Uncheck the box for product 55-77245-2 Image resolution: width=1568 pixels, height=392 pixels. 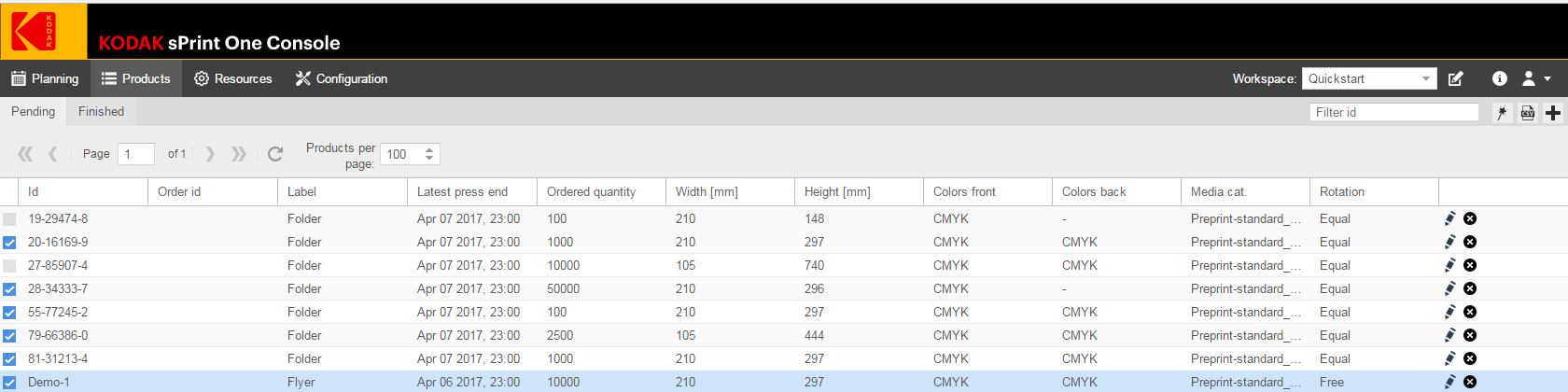pos(9,313)
